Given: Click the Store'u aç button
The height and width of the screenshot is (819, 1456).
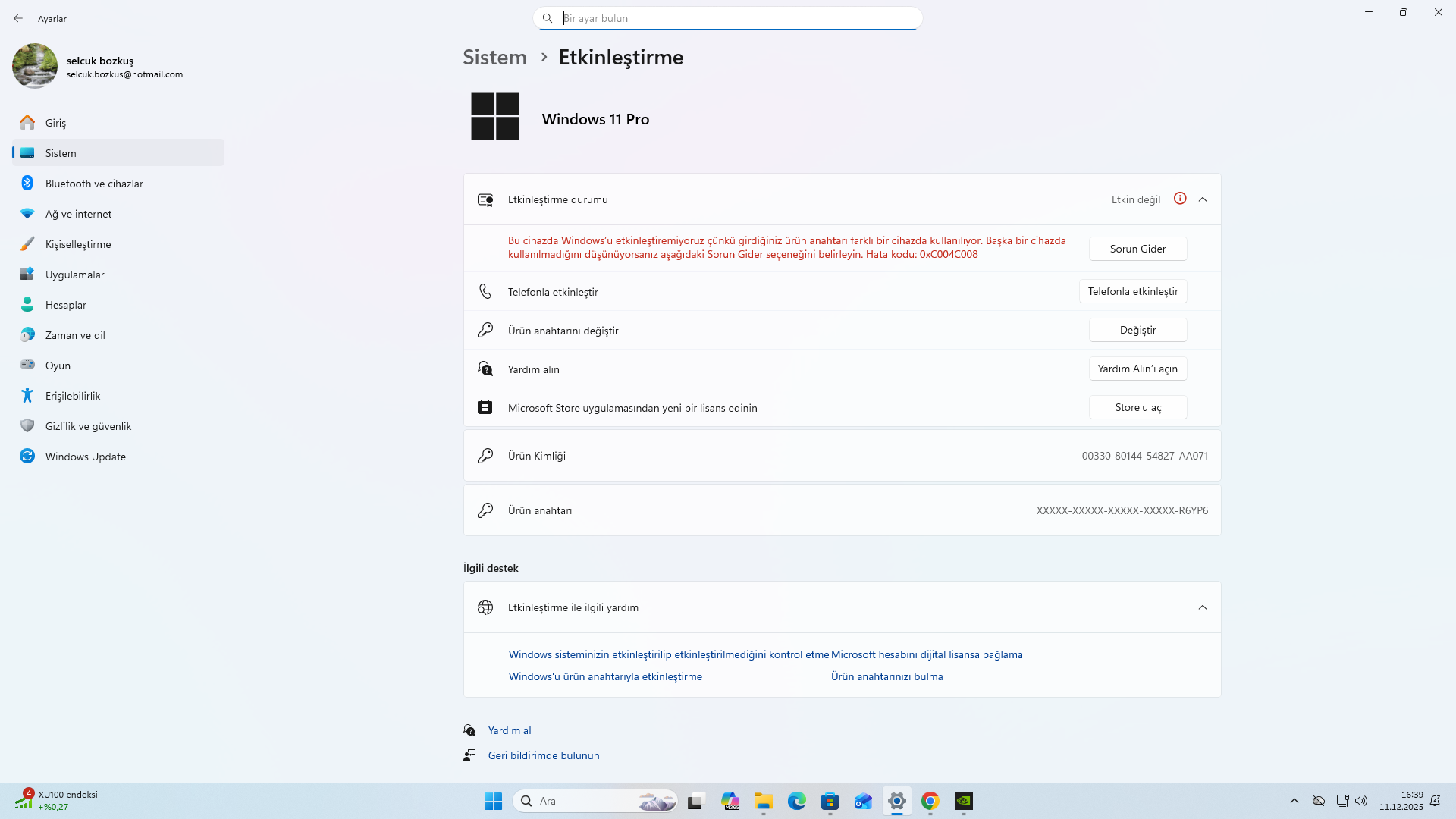Looking at the screenshot, I should [x=1137, y=407].
